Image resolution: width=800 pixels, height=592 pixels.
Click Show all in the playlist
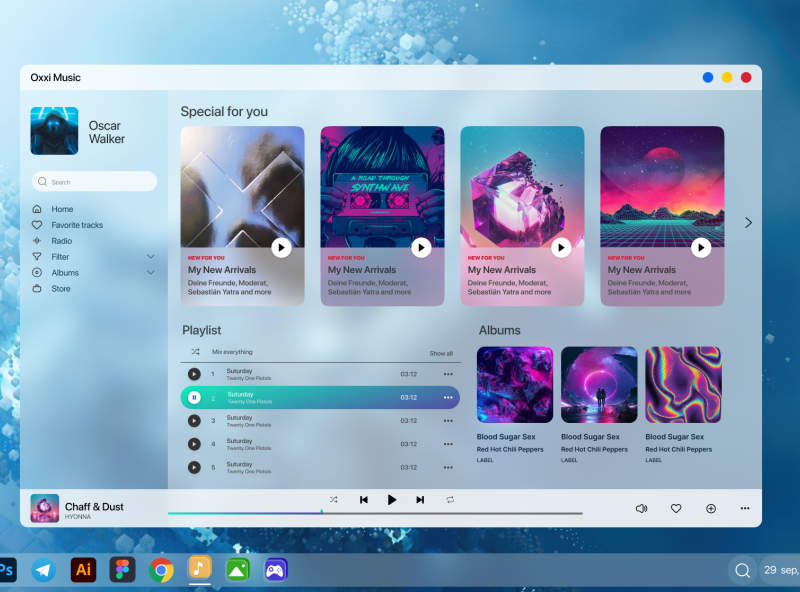coord(440,352)
